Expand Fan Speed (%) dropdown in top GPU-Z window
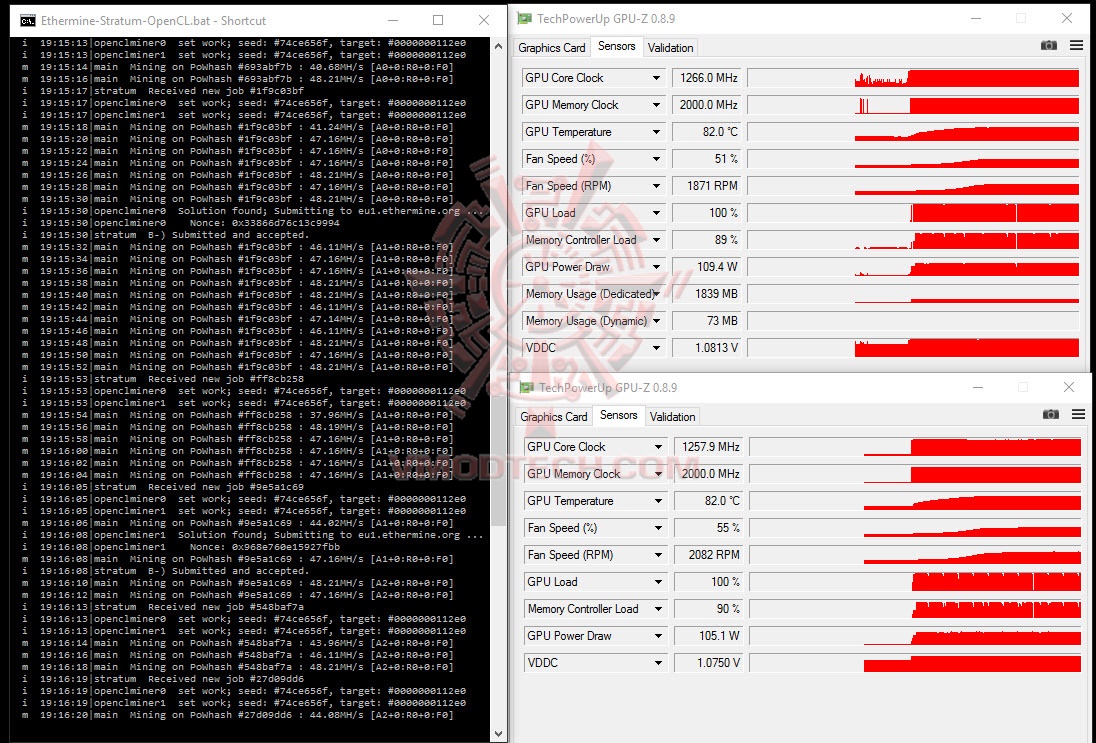The image size is (1096, 743). pyautogui.click(x=656, y=159)
